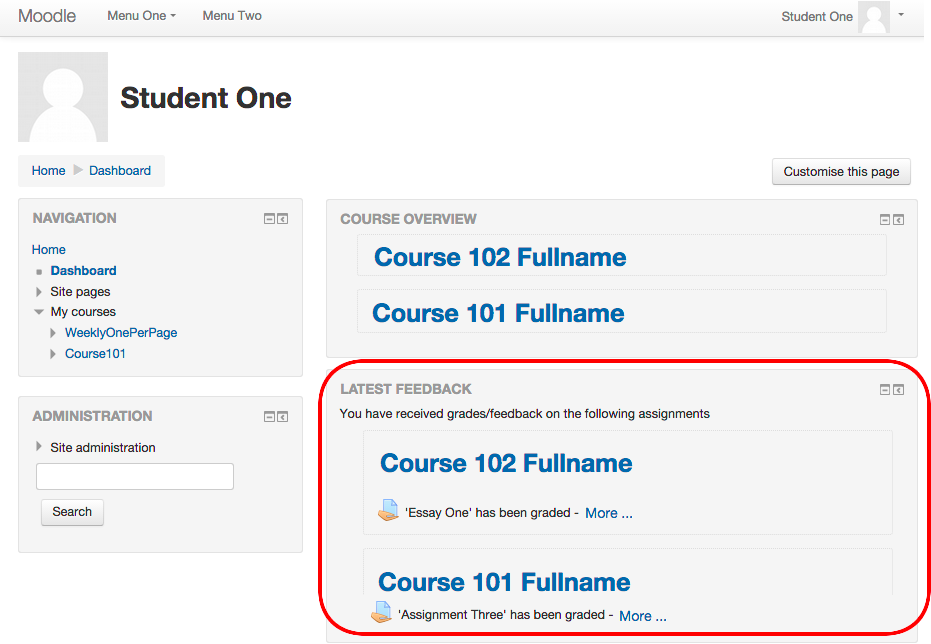931x644 pixels.
Task: Click the Essay One assignment icon
Action: click(x=388, y=510)
